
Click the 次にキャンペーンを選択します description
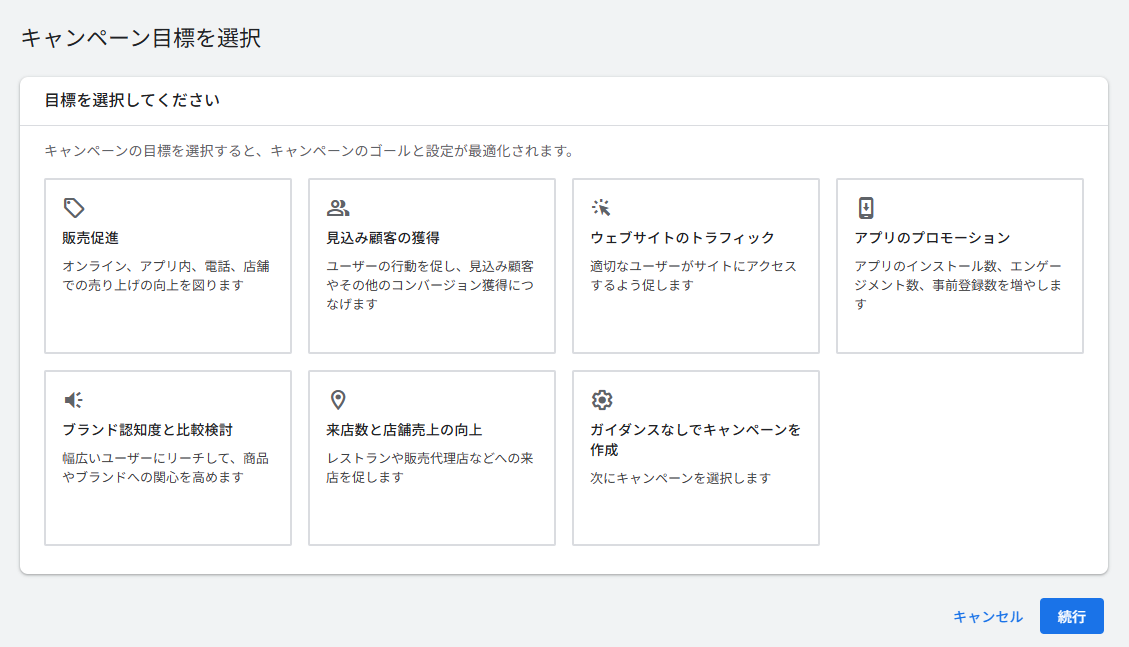tap(680, 478)
